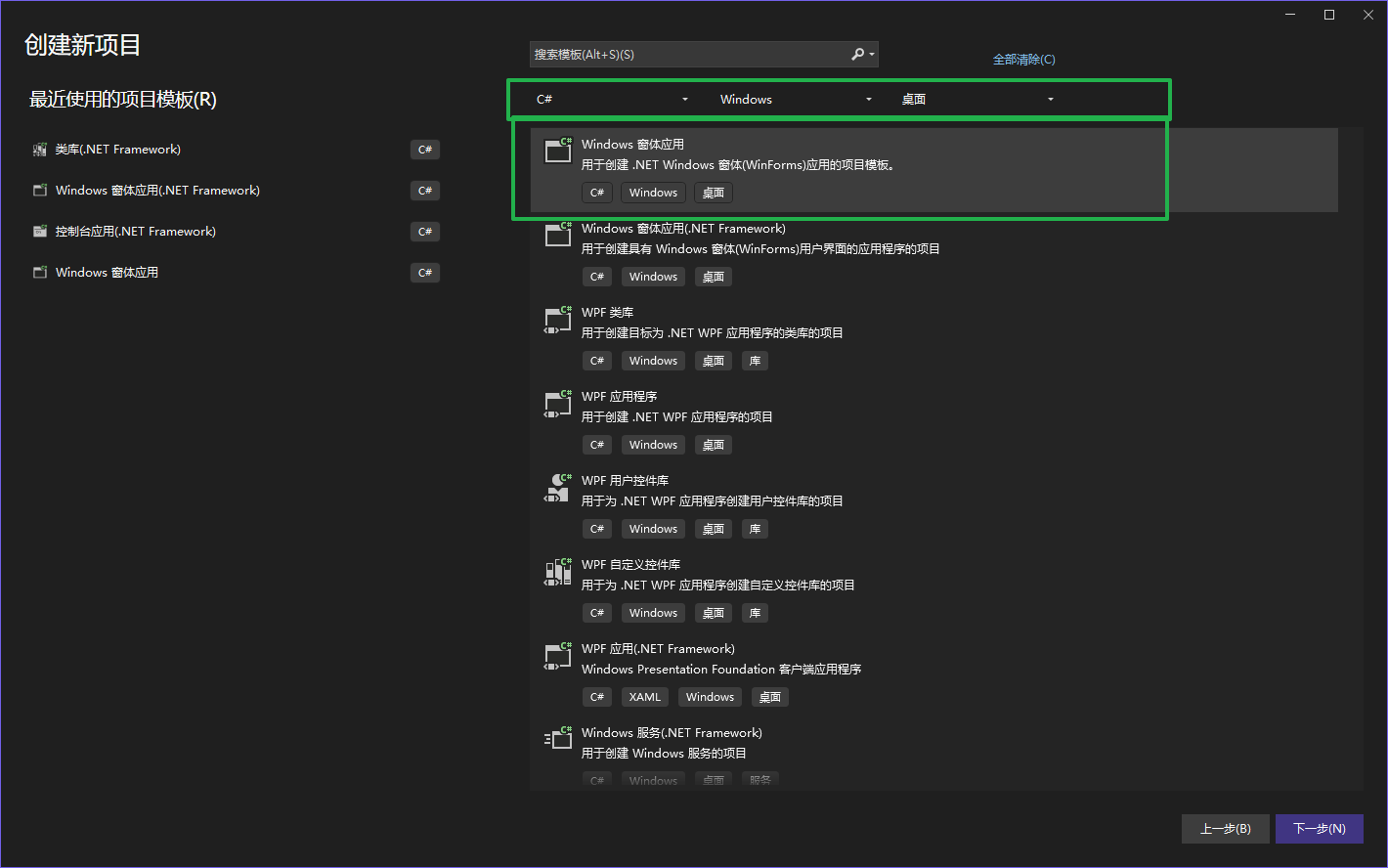Click the Windows 窗体应用 template icon

click(x=558, y=150)
